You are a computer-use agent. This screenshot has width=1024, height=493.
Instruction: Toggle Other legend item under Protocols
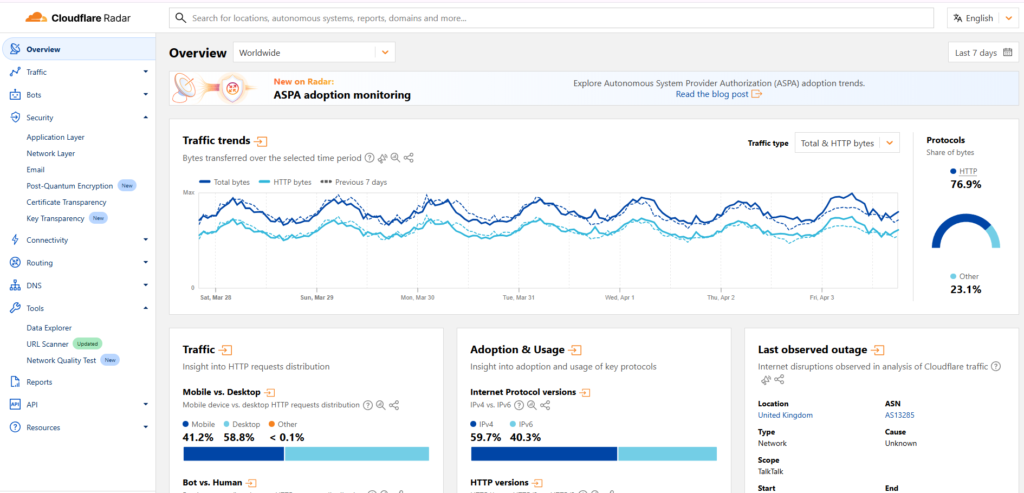(965, 276)
